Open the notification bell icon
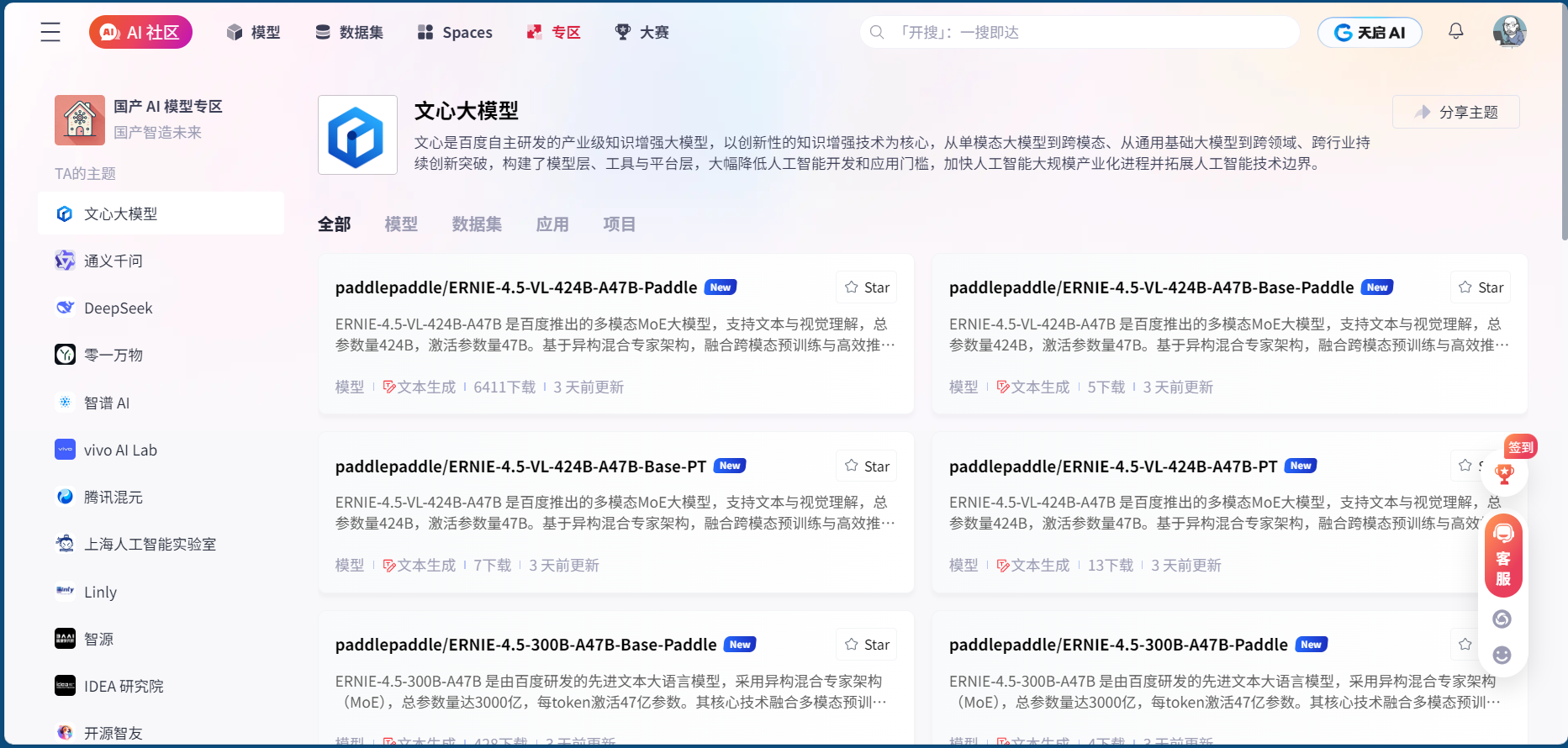 point(1456,31)
